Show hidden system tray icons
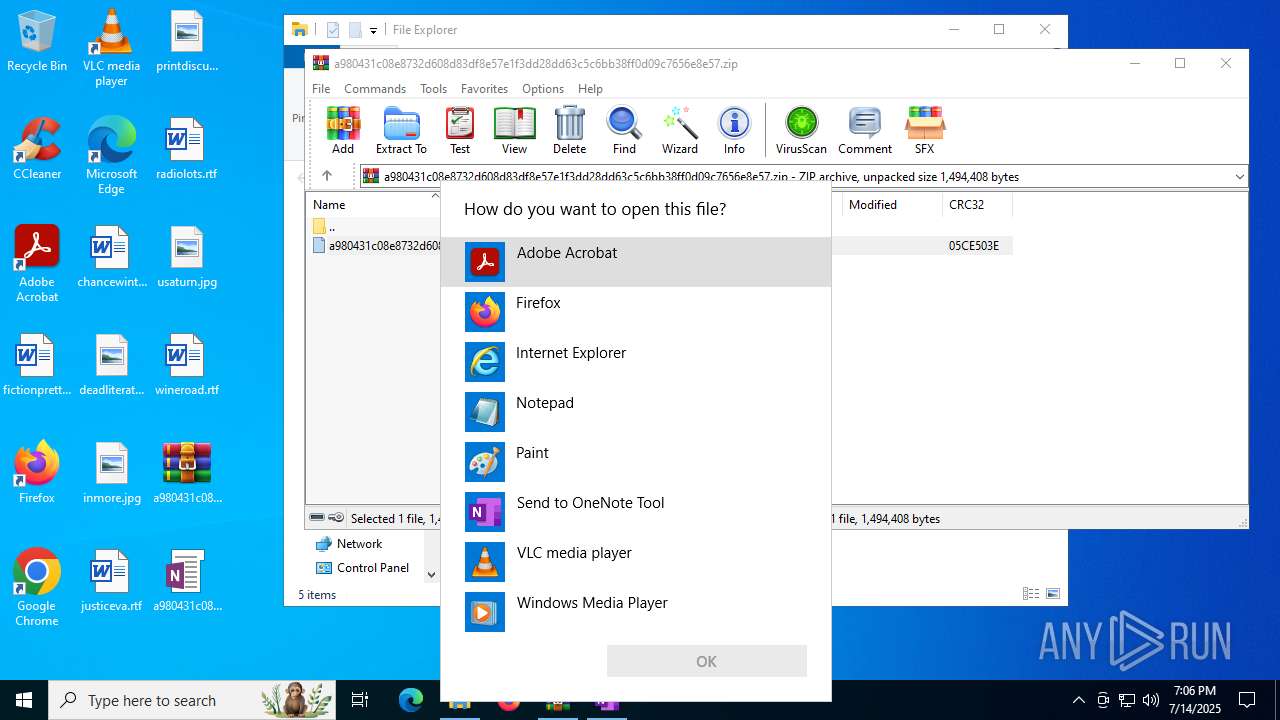 [x=1078, y=700]
